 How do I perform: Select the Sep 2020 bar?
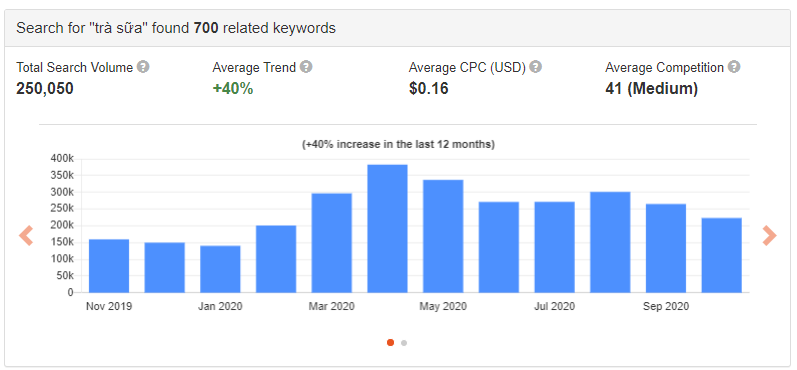[666, 248]
